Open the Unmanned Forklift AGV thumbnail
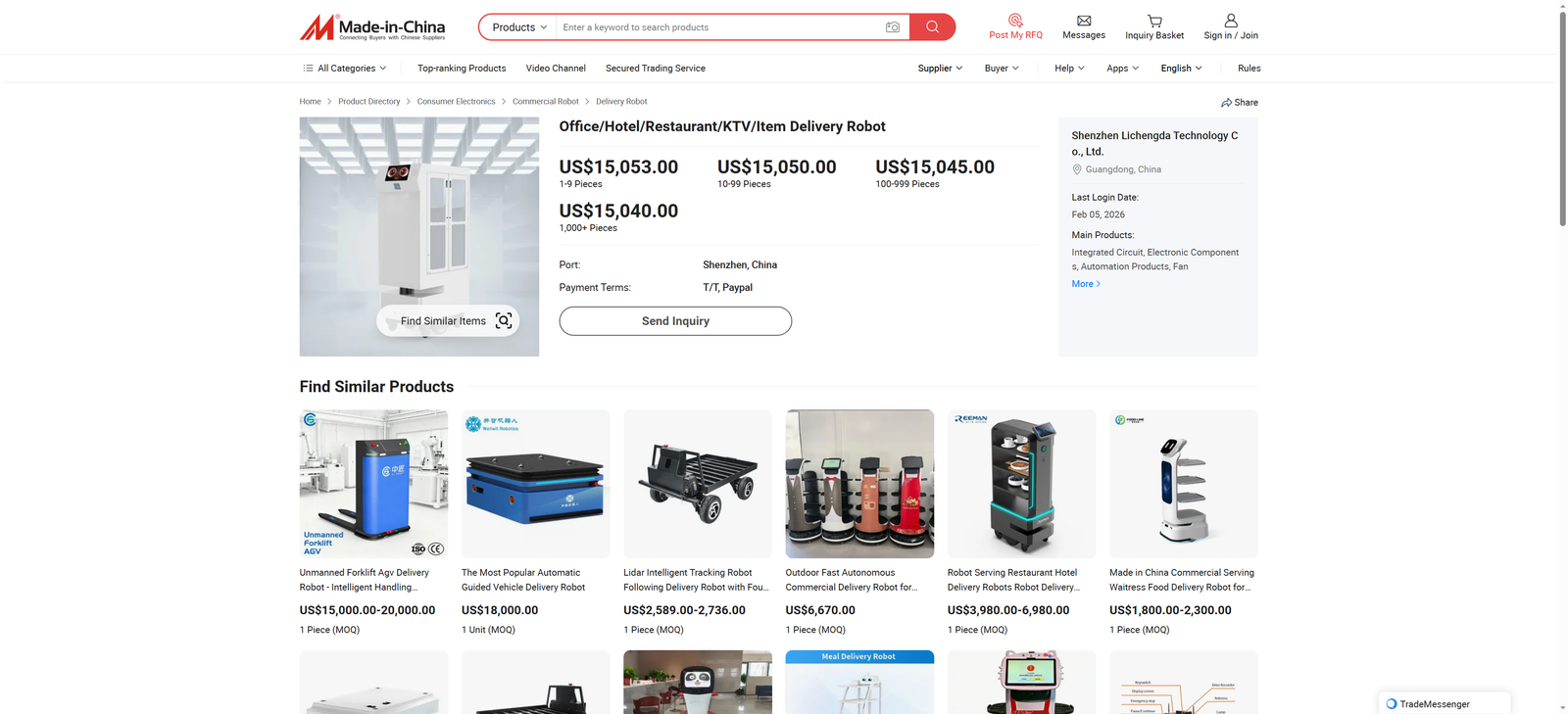The height and width of the screenshot is (714, 1568). pos(373,484)
